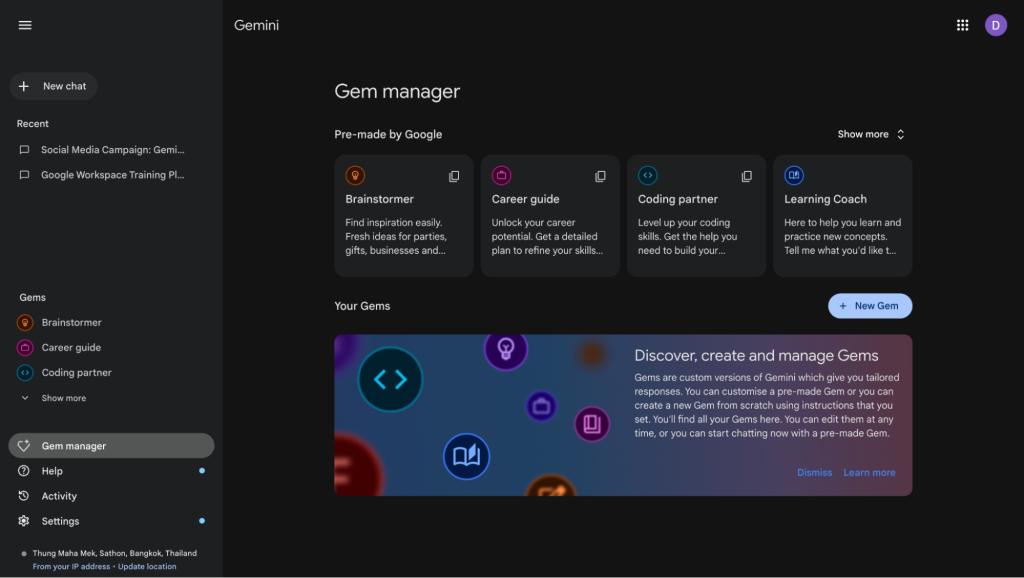The width and height of the screenshot is (1024, 578).
Task: Copy the Brainstormer gem card
Action: pos(454,176)
